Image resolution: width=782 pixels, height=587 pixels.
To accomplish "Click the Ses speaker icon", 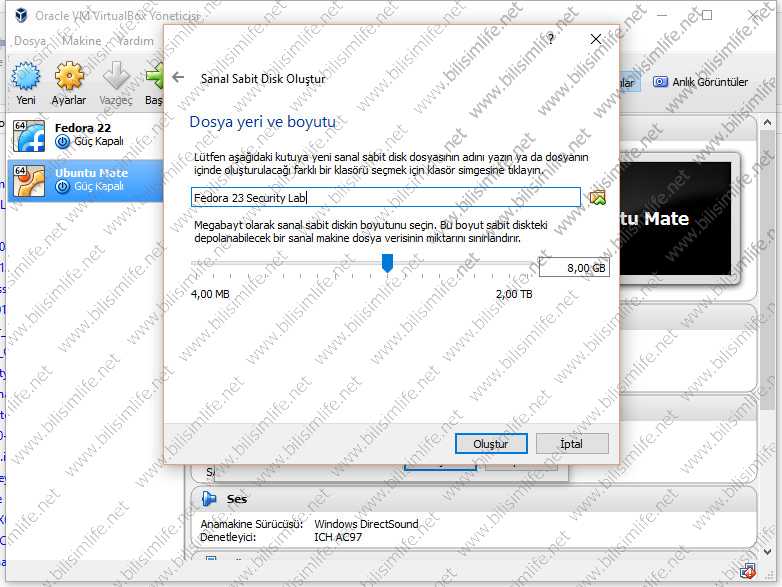I will coord(209,498).
